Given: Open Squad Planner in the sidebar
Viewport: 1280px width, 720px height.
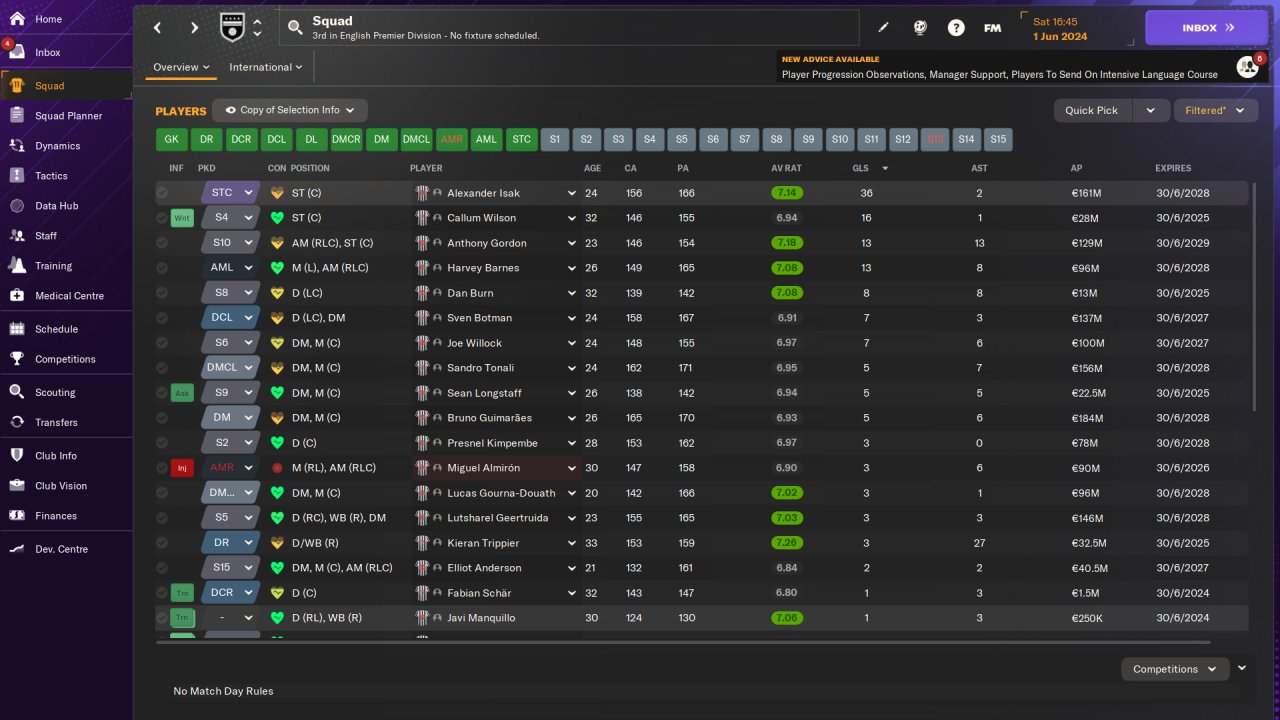Looking at the screenshot, I should point(66,116).
